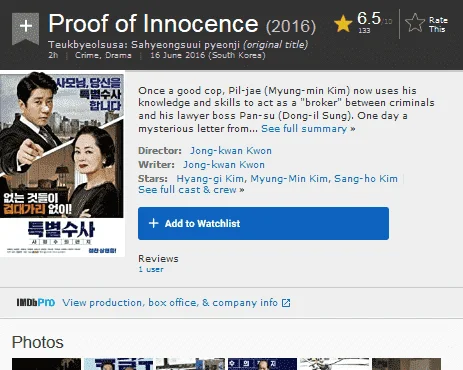
Task: Click the 133 ratings count
Action: click(364, 30)
